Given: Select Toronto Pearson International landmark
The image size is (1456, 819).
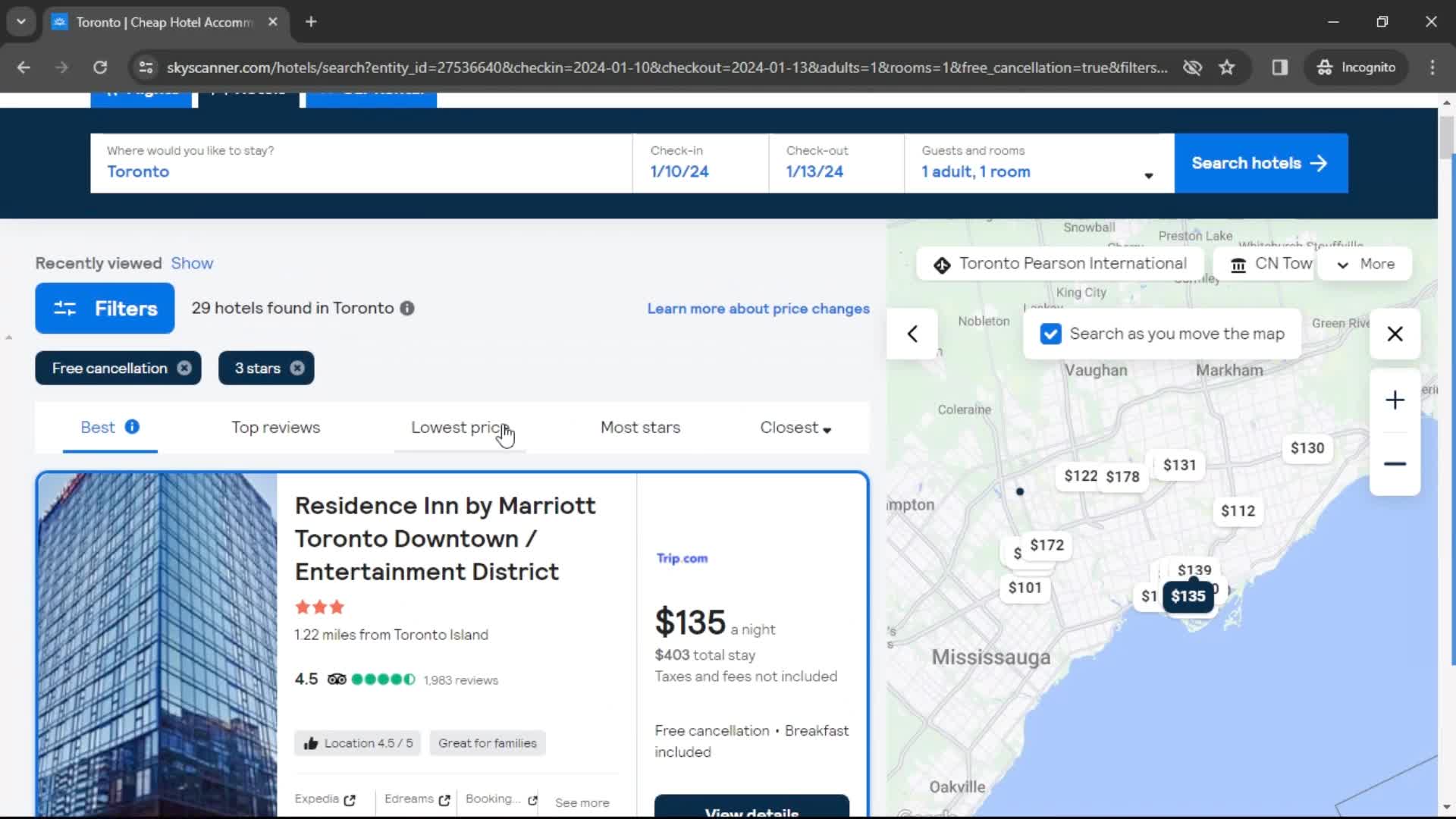Looking at the screenshot, I should pyautogui.click(x=1060, y=264).
